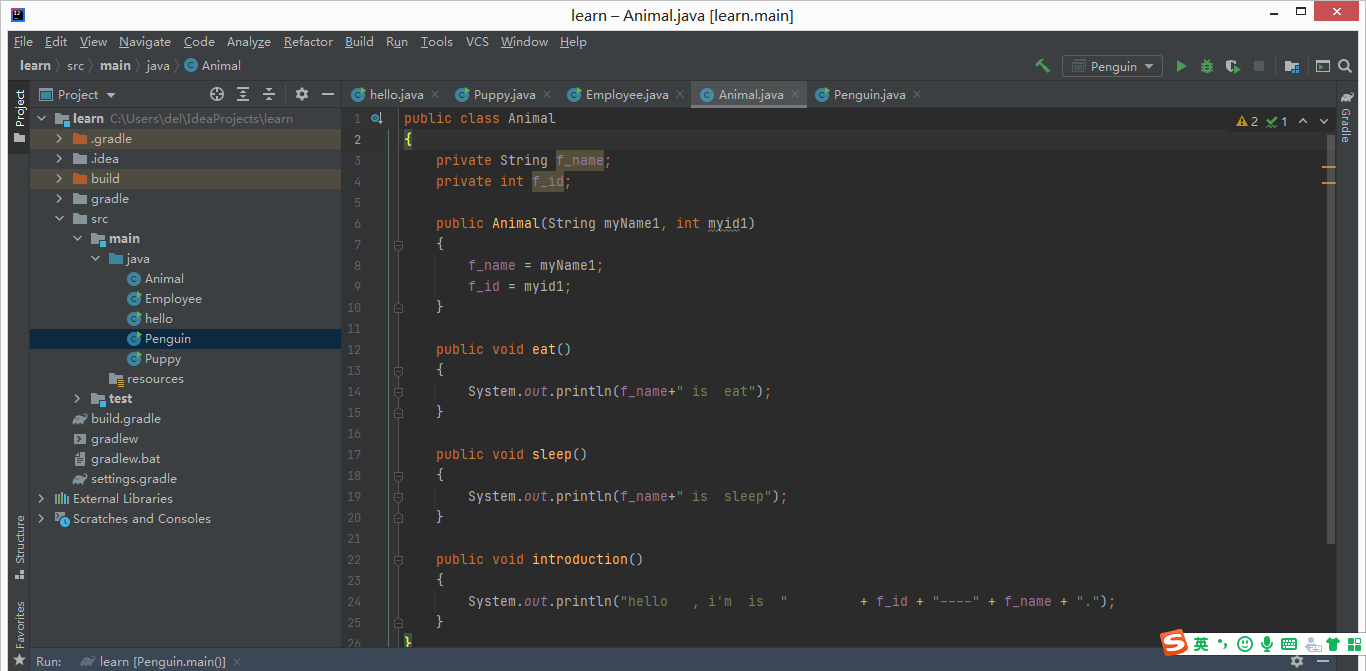Open Project Structure folder icon
This screenshot has height=671, width=1366.
(1292, 66)
